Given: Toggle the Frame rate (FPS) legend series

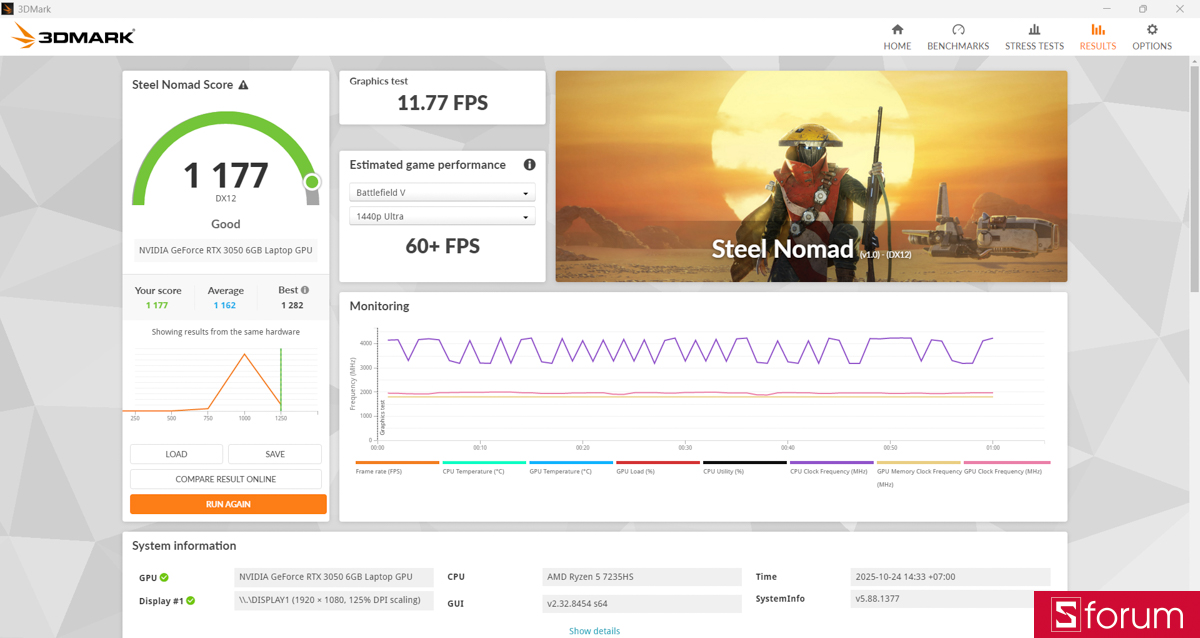Looking at the screenshot, I should [397, 467].
